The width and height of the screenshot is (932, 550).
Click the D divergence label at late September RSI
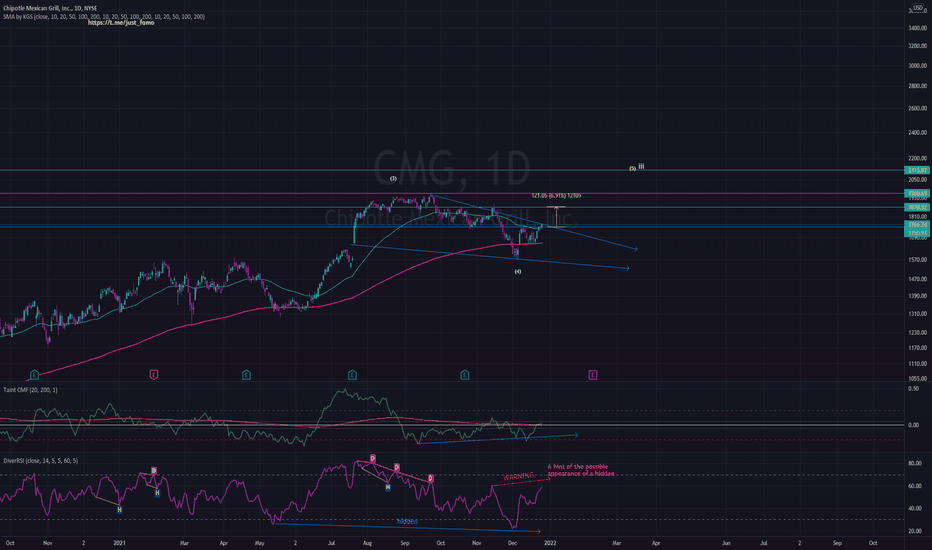(x=430, y=478)
